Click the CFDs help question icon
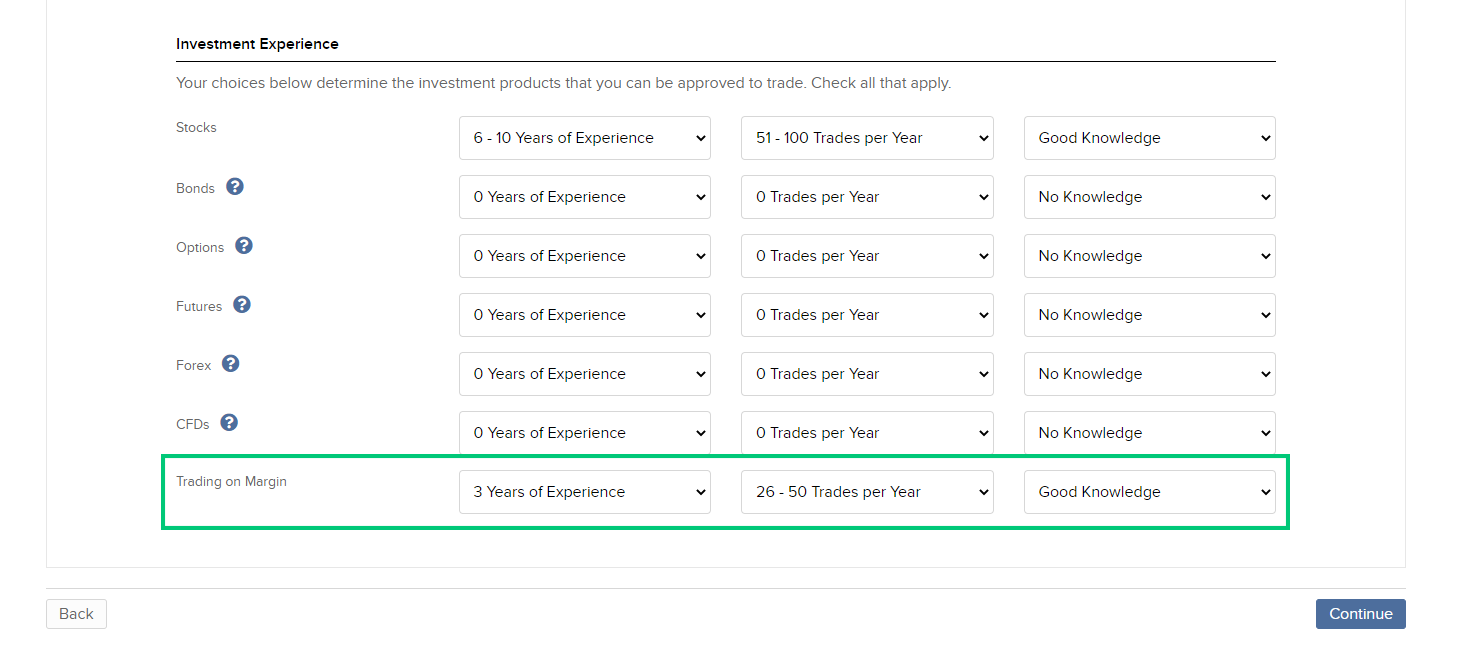Image resolution: width=1457 pixels, height=671 pixels. point(229,423)
